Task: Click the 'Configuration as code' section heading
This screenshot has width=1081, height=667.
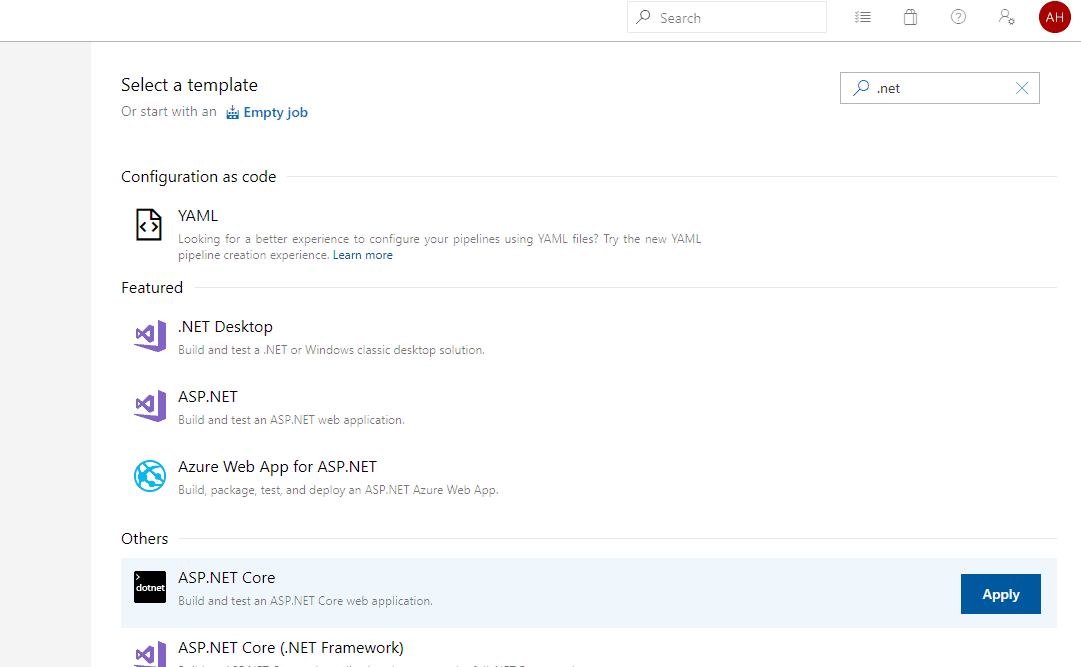Action: pyautogui.click(x=199, y=177)
